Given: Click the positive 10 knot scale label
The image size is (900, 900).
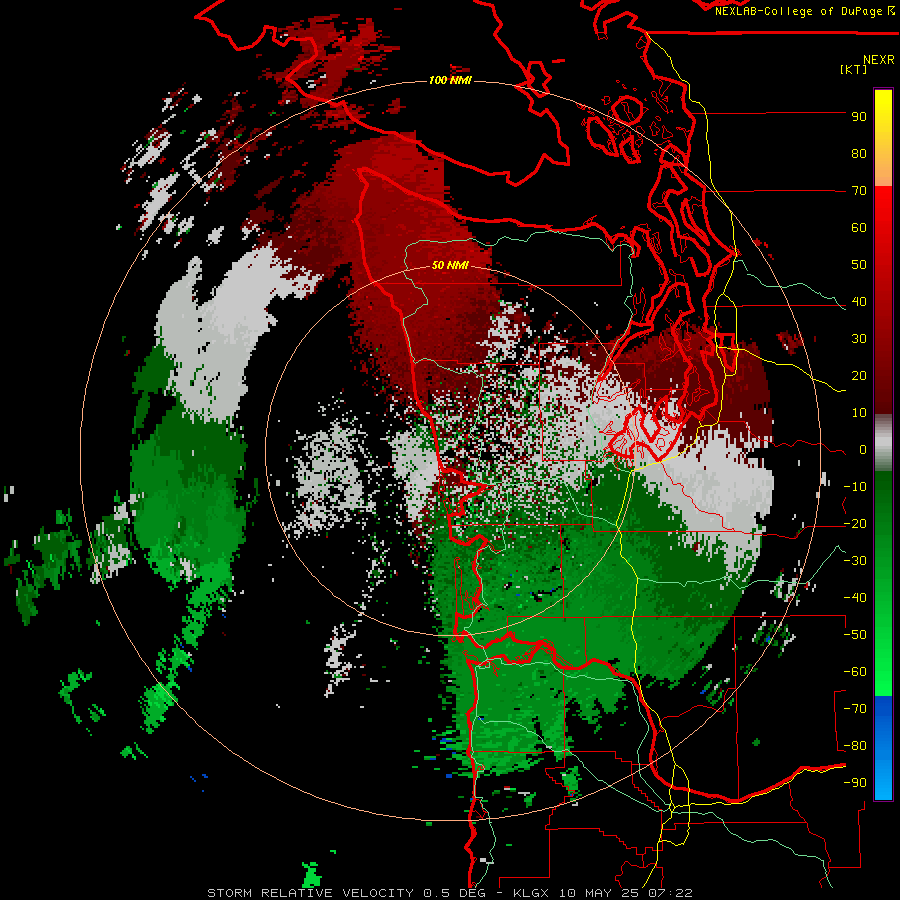Looking at the screenshot, I should point(859,413).
